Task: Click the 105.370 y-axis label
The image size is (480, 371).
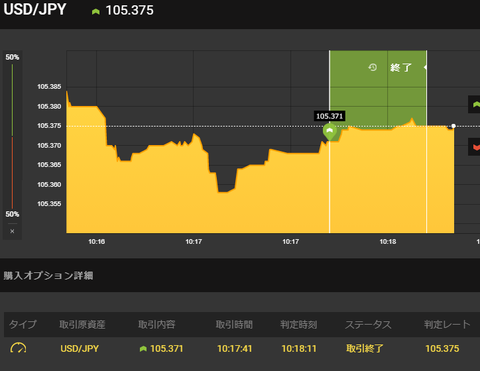Action: click(x=49, y=145)
